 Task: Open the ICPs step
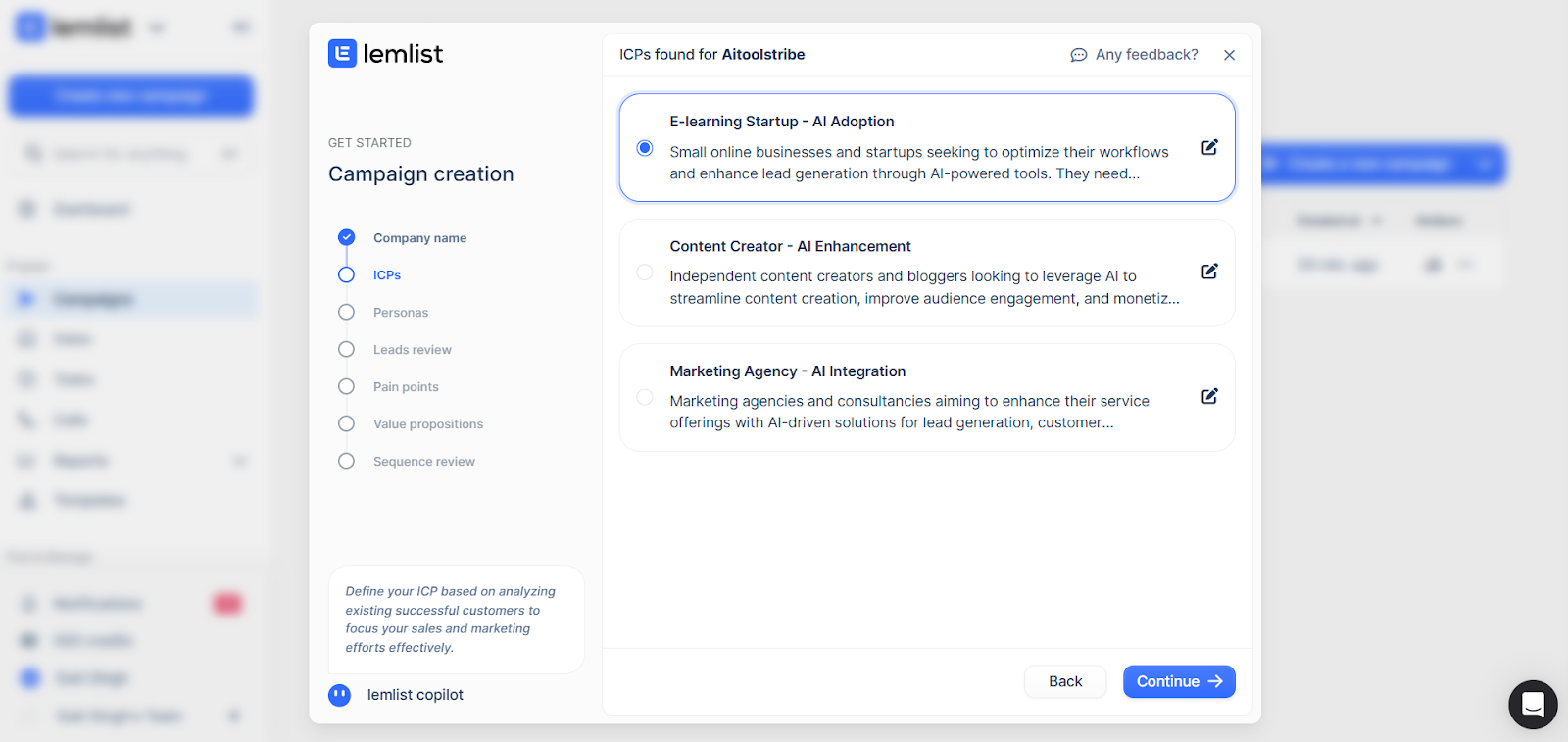387,275
